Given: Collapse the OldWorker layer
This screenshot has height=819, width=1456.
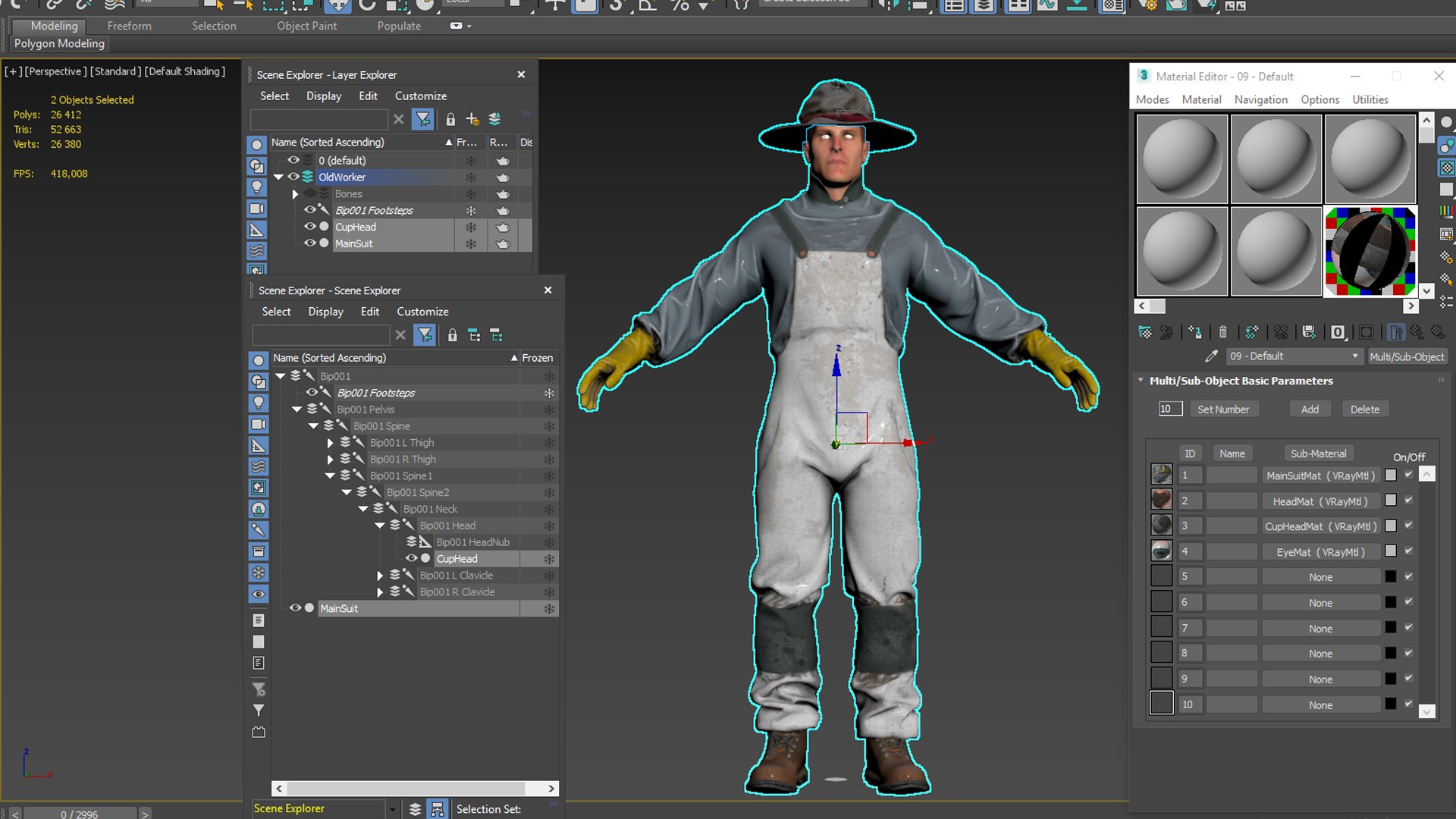Looking at the screenshot, I should coord(278,177).
